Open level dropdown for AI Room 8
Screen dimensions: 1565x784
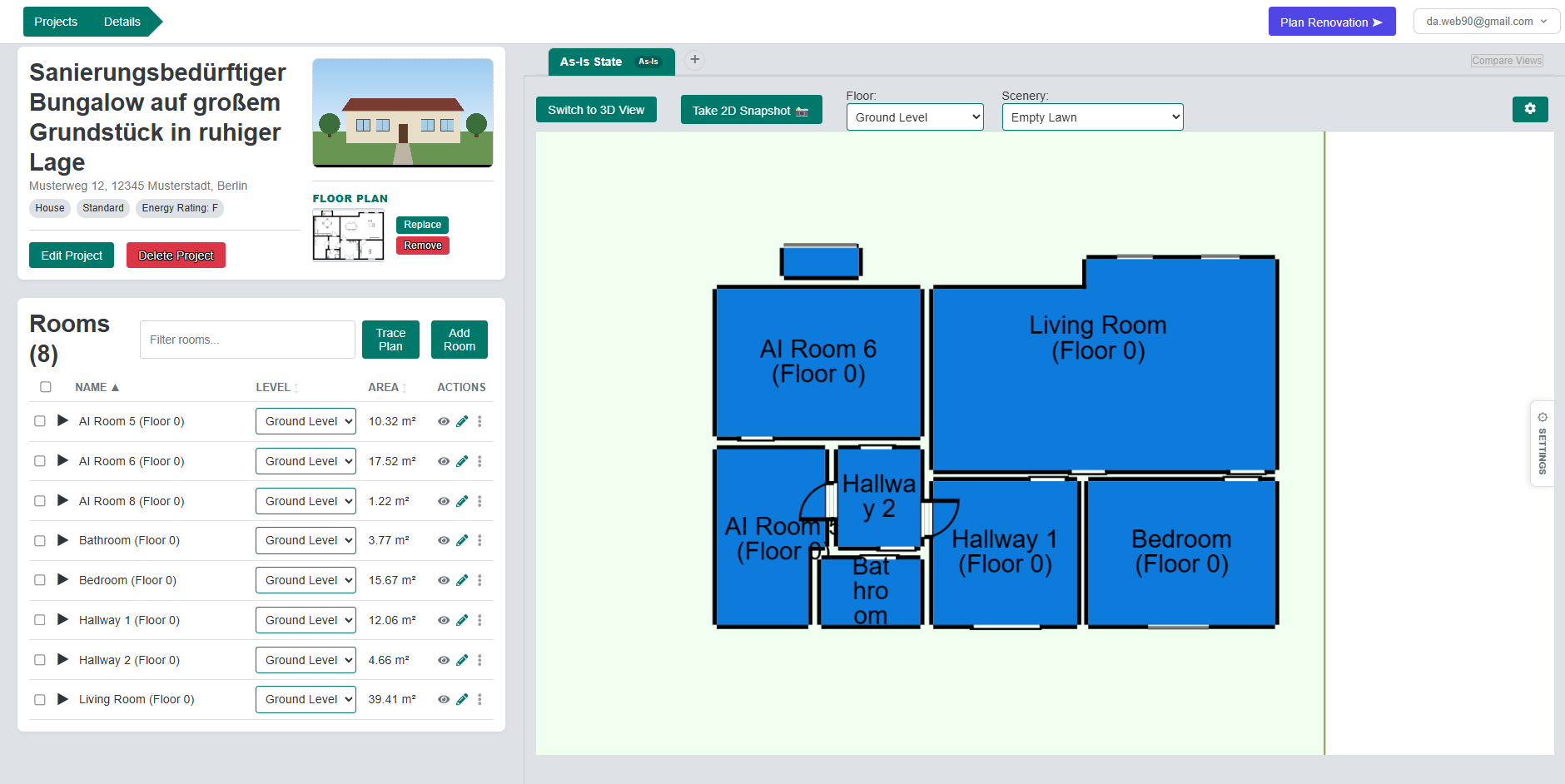pyautogui.click(x=306, y=501)
